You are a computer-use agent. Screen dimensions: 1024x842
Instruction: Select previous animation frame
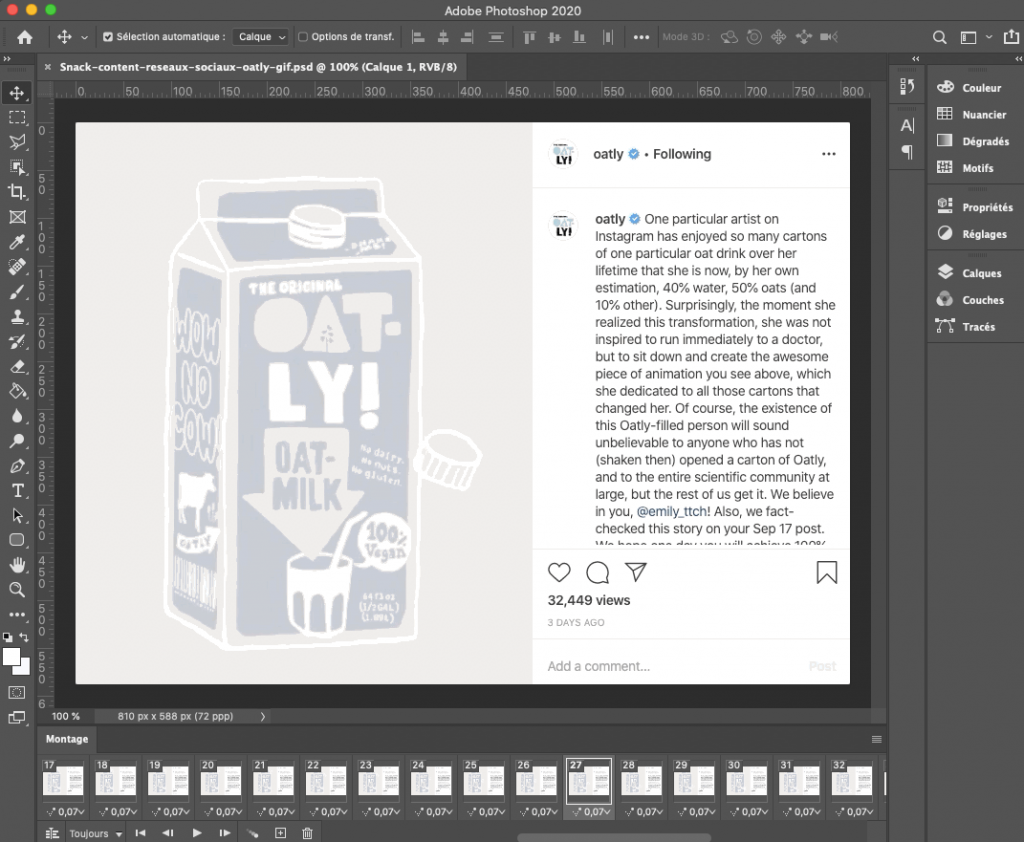168,833
